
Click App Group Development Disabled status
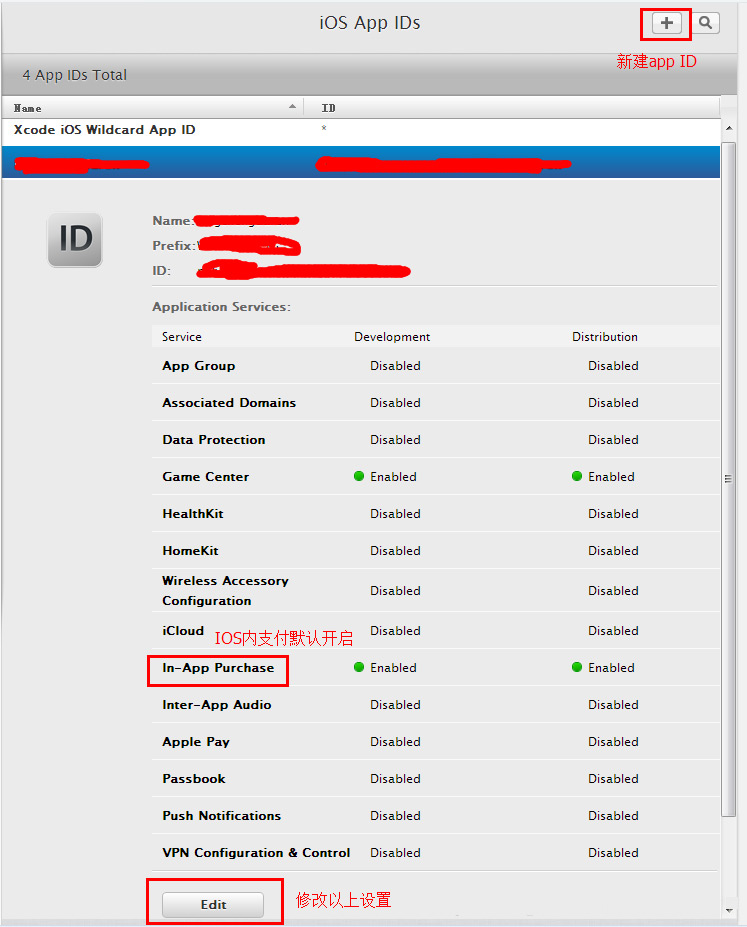point(395,366)
